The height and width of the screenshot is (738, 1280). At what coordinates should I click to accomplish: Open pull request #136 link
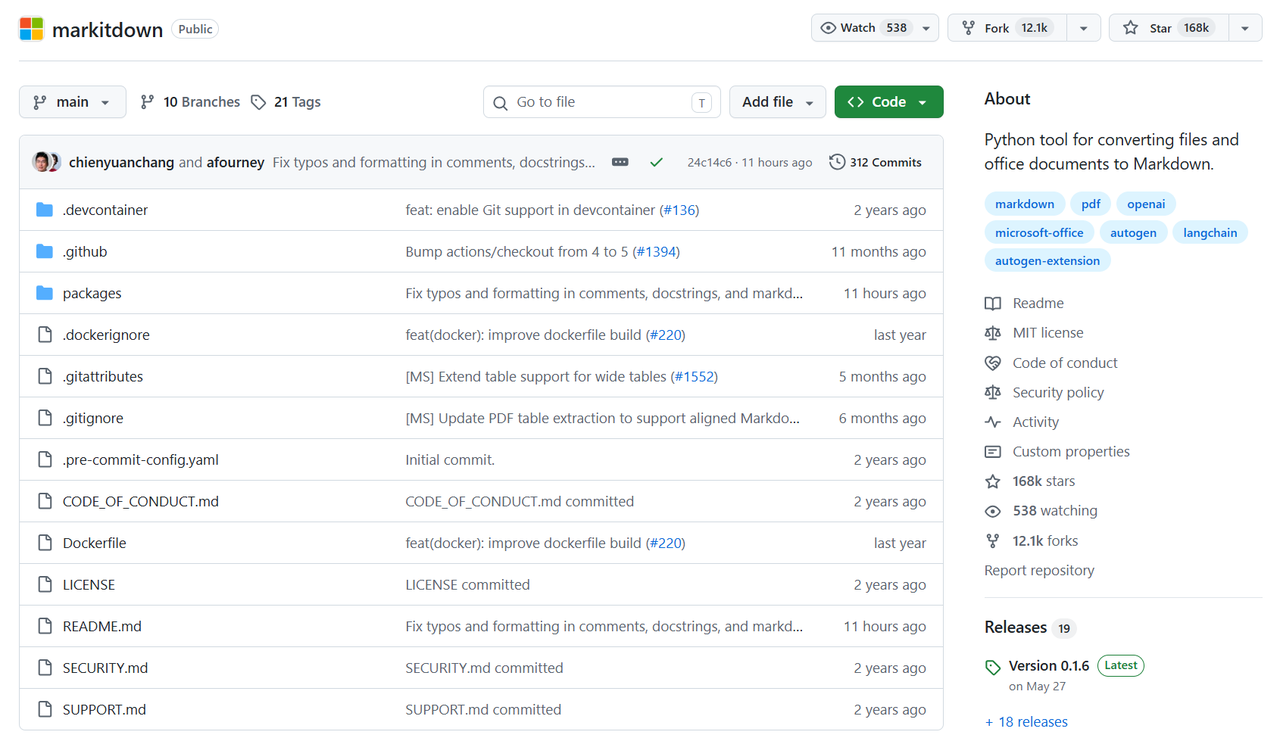679,210
